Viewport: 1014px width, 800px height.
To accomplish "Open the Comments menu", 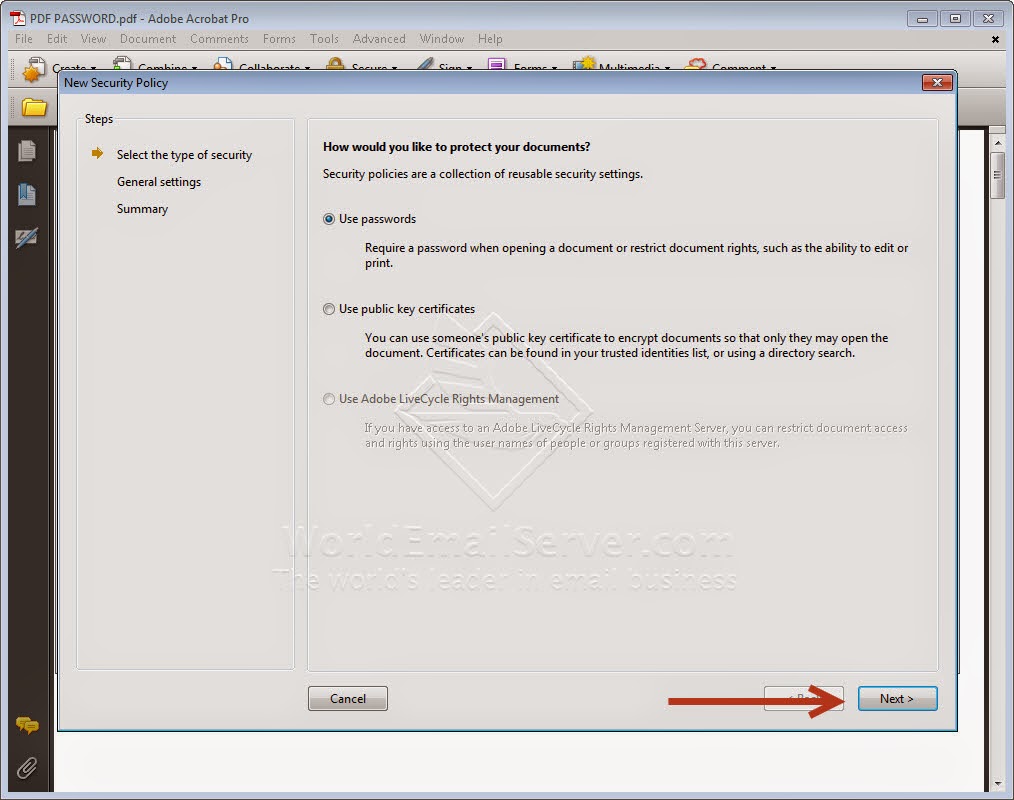I will click(219, 39).
